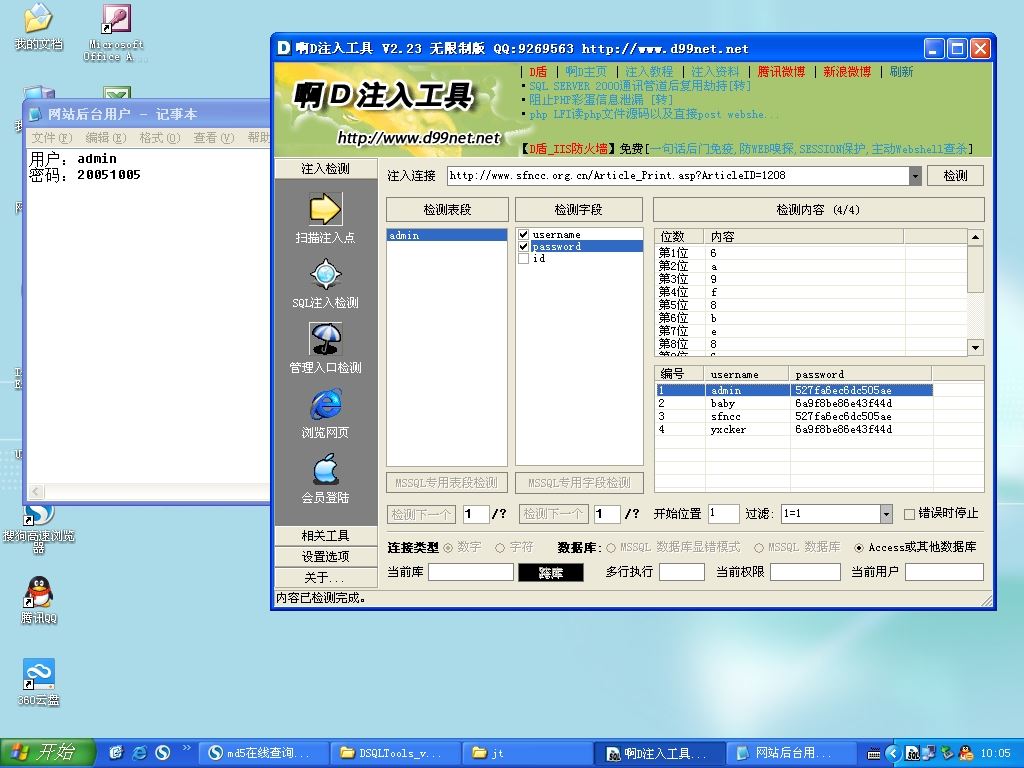Select row 3 sfncc in results table
This screenshot has height=768, width=1024.
(794, 417)
